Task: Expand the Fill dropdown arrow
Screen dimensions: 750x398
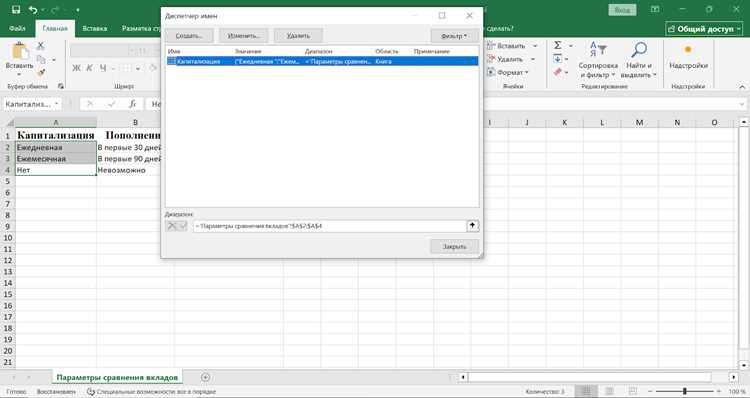Action: (567, 59)
